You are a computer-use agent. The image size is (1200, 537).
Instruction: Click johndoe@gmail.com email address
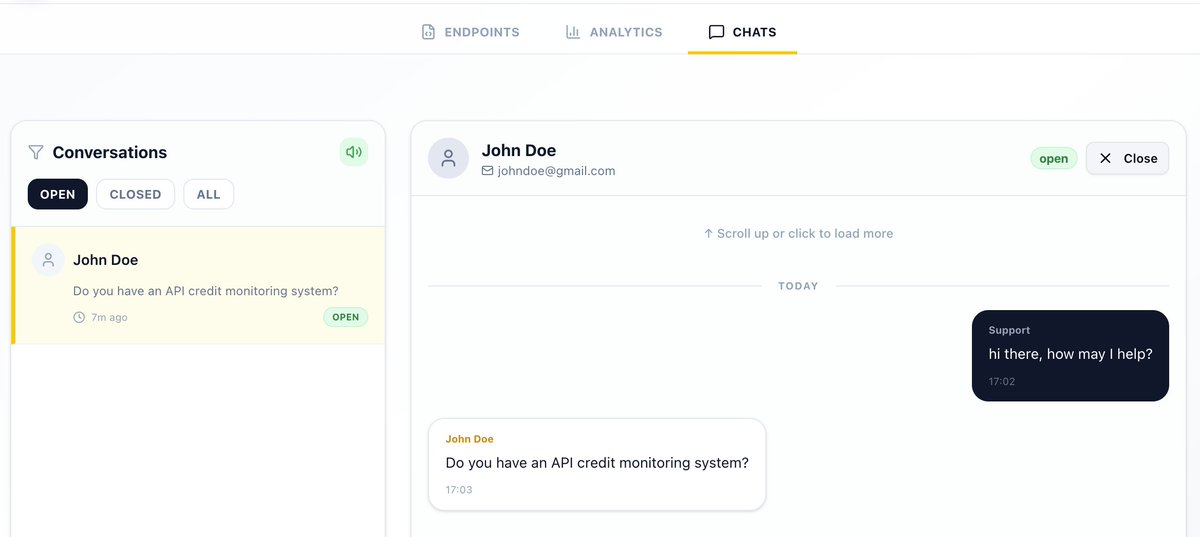(556, 171)
